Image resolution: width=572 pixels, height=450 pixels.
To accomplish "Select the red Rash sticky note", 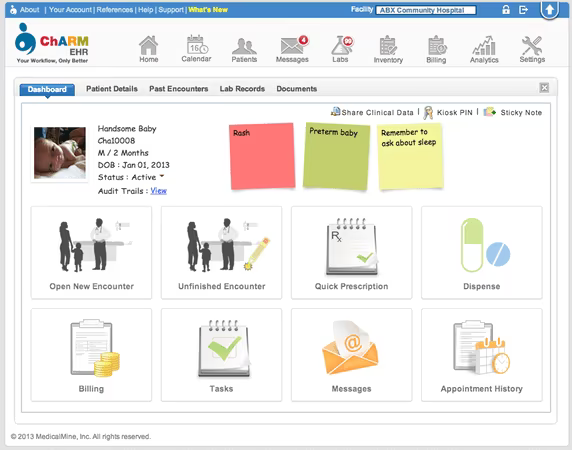I will (x=262, y=156).
